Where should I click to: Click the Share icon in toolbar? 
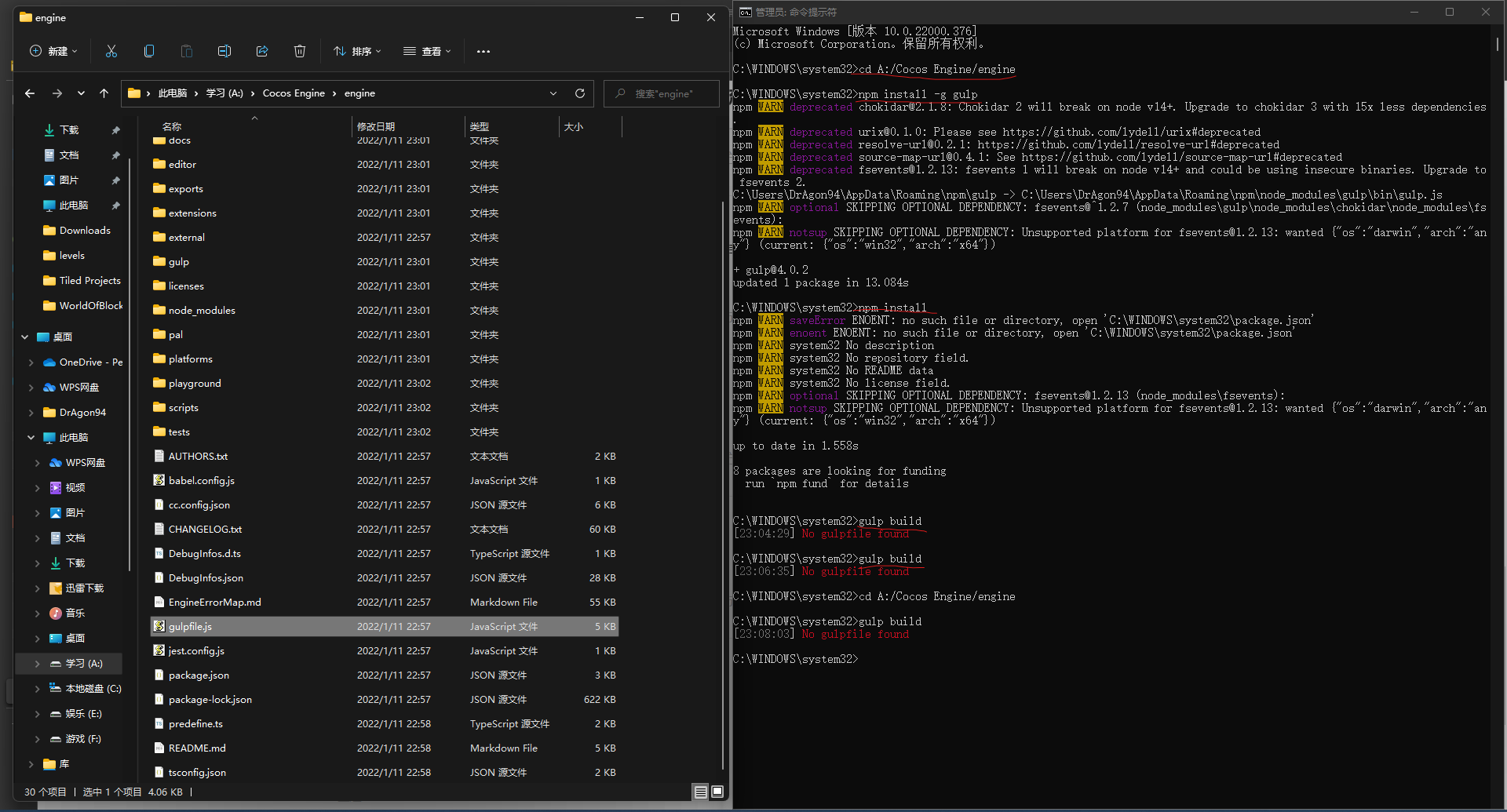(x=262, y=51)
